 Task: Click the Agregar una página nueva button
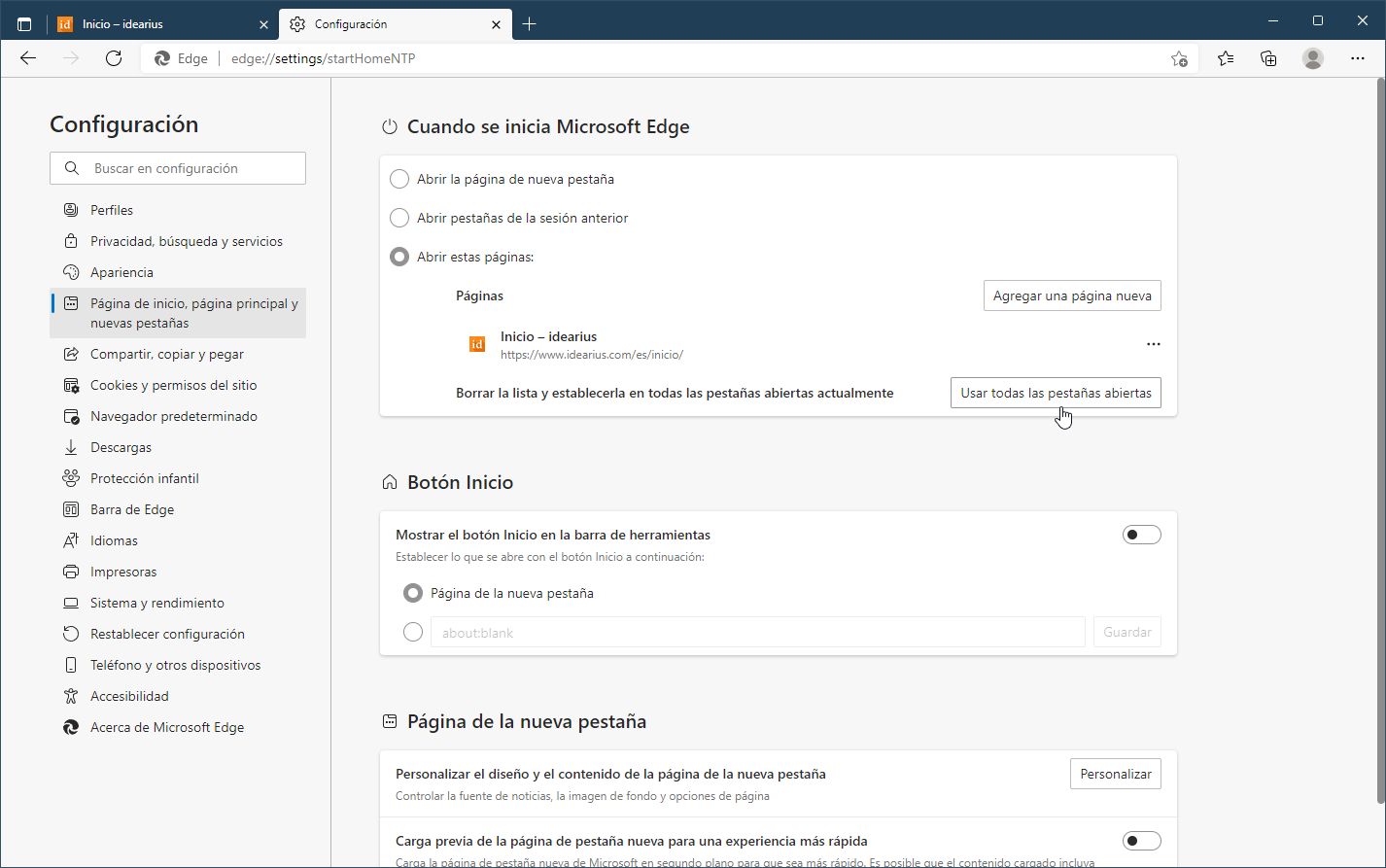click(x=1072, y=295)
